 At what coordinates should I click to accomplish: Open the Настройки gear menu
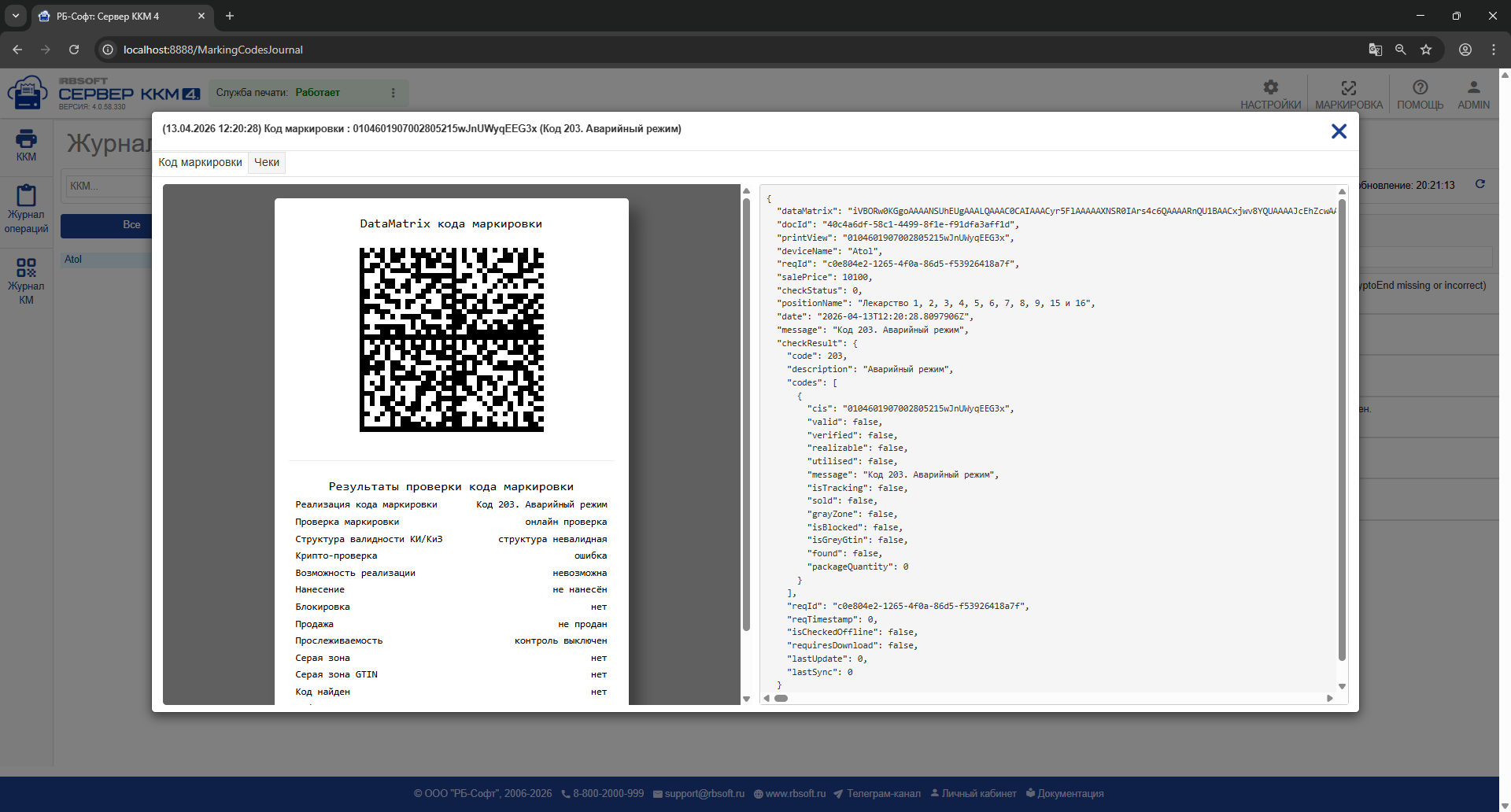tap(1270, 94)
